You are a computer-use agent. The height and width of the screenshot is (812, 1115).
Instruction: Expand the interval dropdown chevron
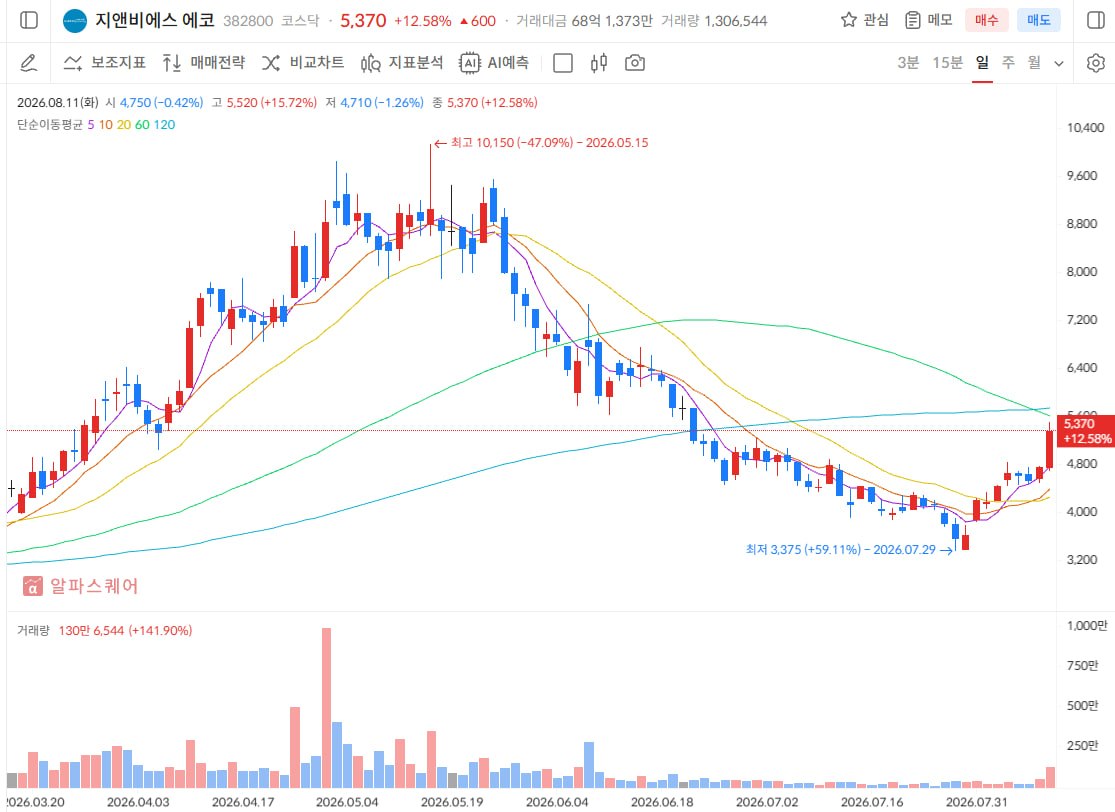point(1059,63)
